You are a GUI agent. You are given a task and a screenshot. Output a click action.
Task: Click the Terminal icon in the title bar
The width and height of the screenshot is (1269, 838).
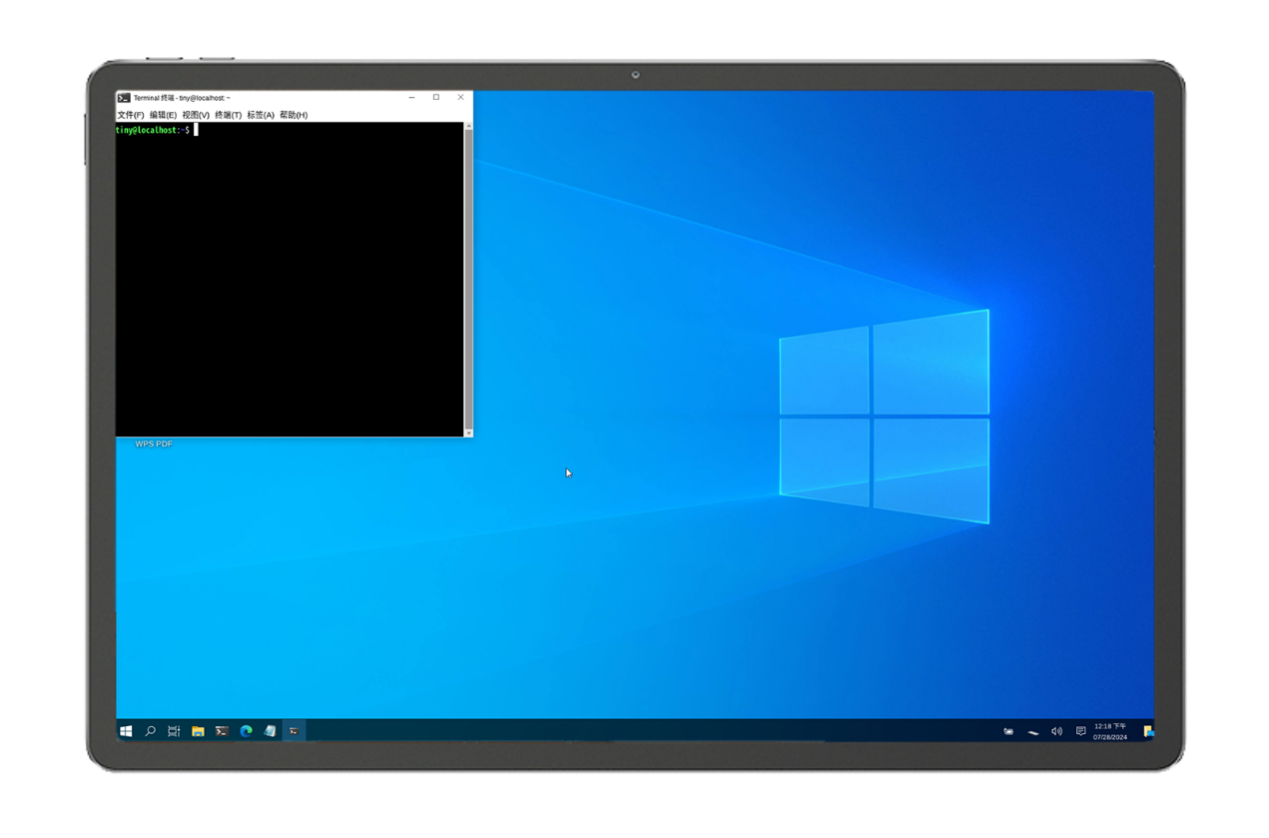click(x=124, y=98)
